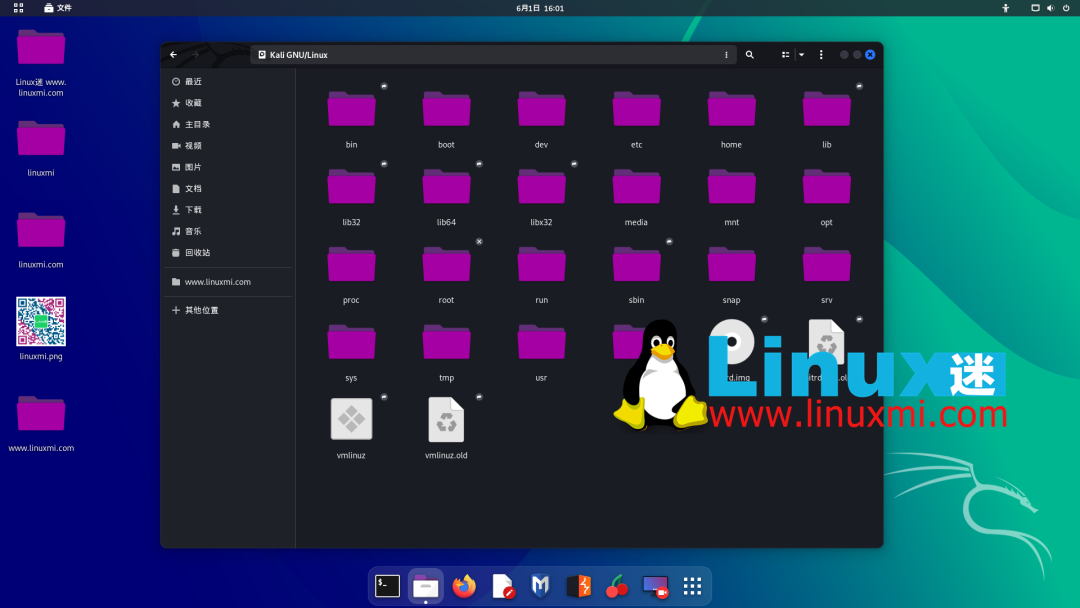Click the power icon in top bar

[1066, 8]
